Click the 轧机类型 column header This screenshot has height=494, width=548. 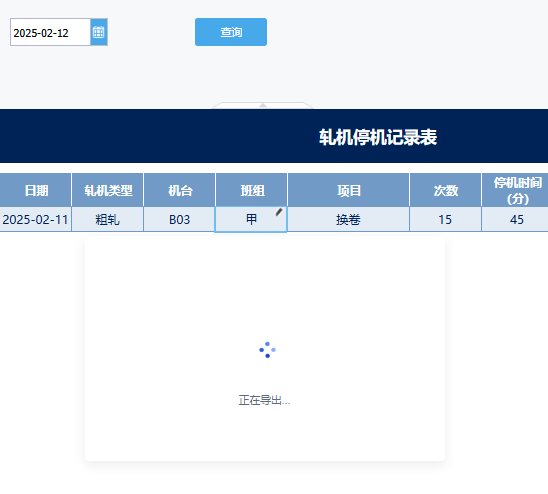(x=108, y=190)
